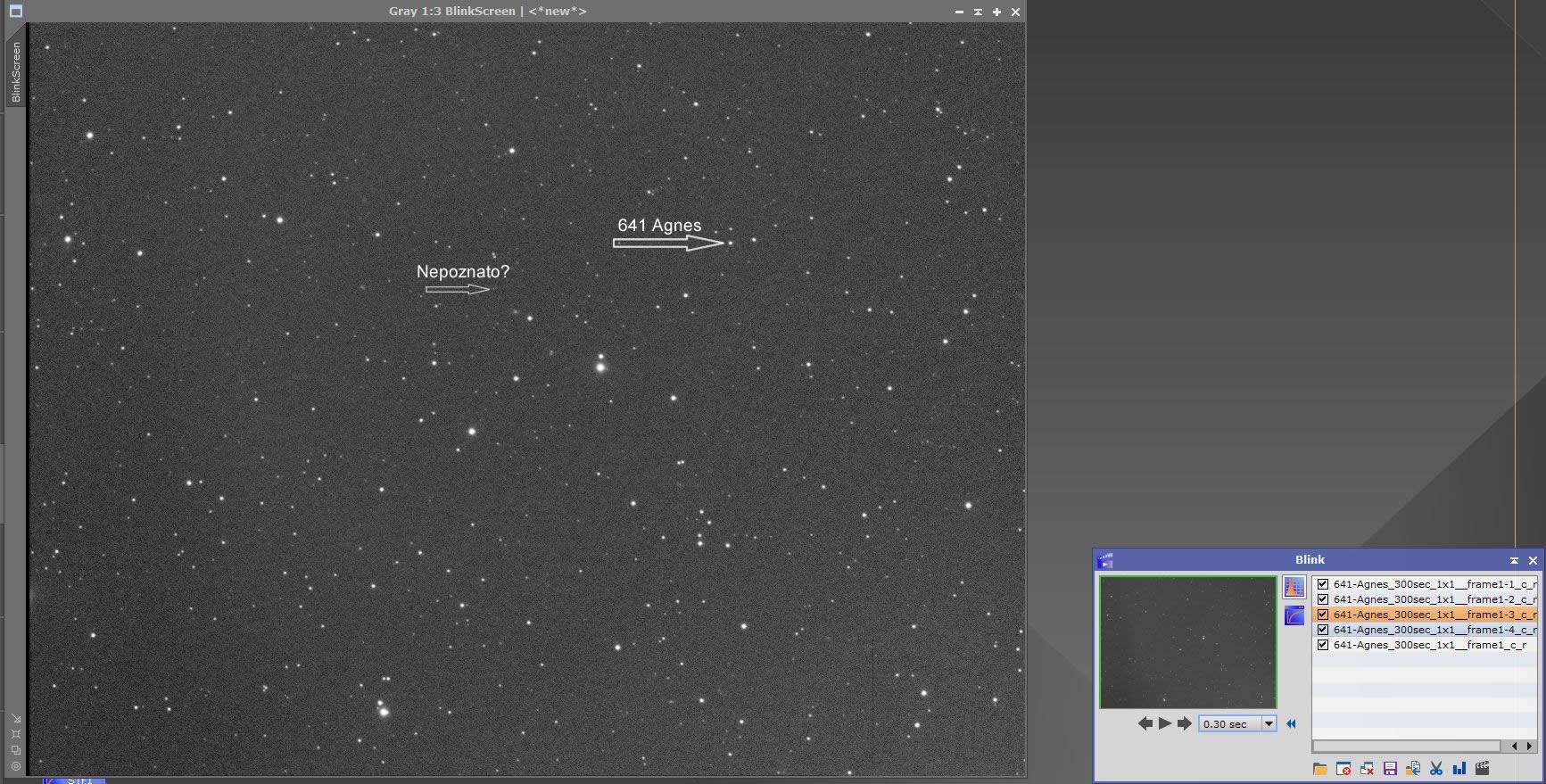Click the Blink preview thumbnail
This screenshot has width=1546, height=784.
point(1187,642)
